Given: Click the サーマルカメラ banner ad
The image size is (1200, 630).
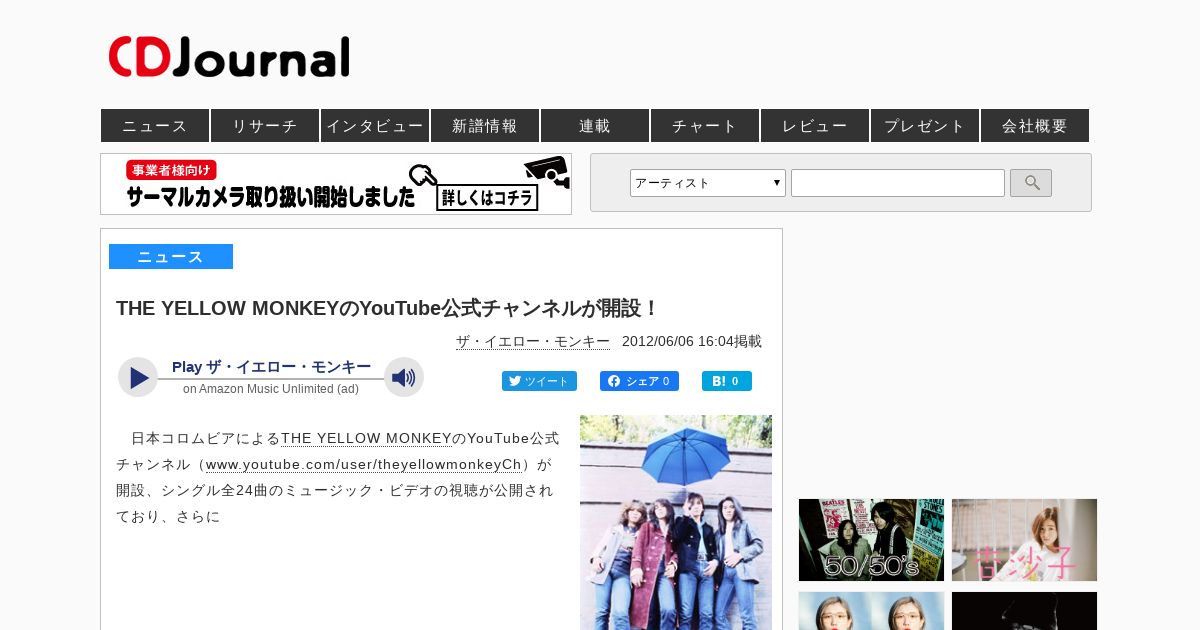Looking at the screenshot, I should [x=336, y=184].
